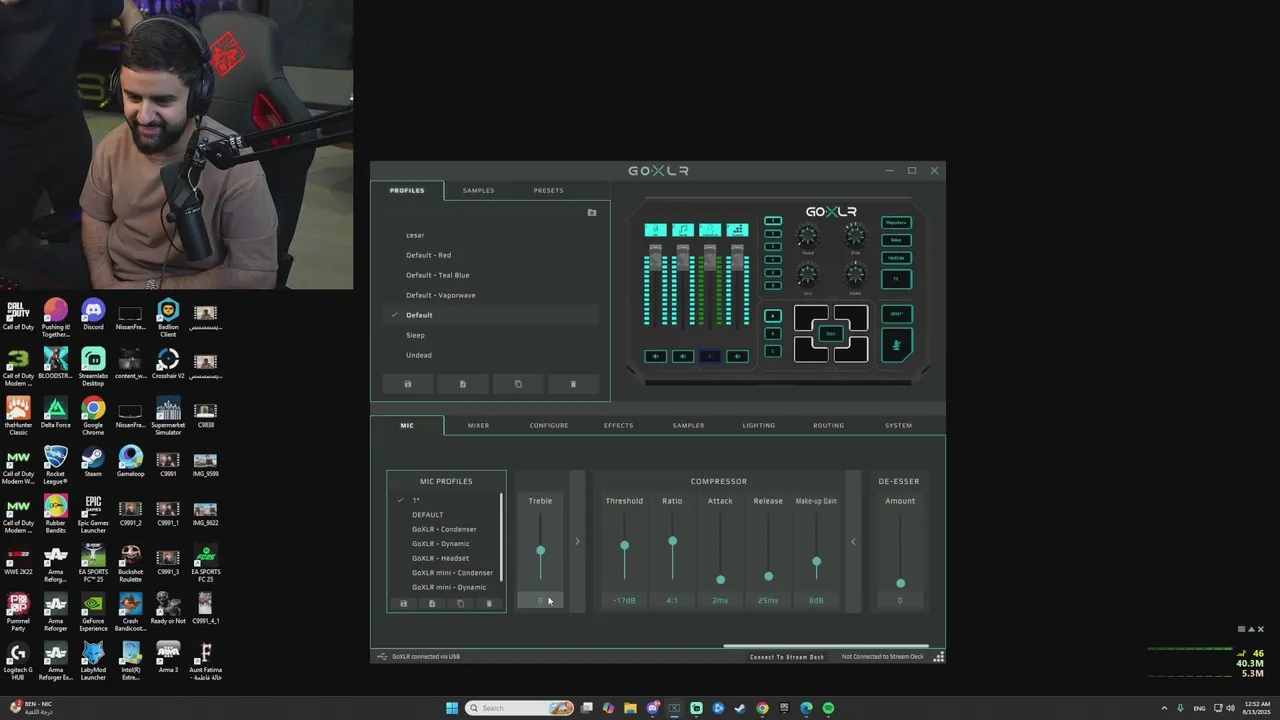Toggle the Megaphone effect button
The width and height of the screenshot is (1280, 720).
click(x=896, y=223)
